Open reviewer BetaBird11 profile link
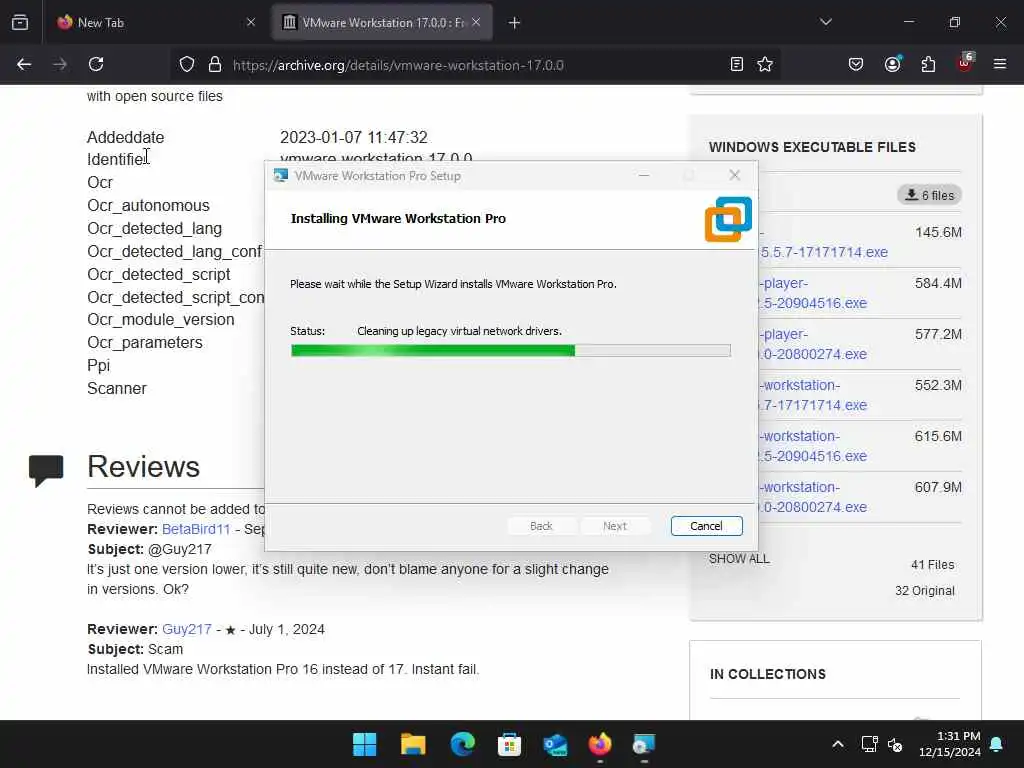This screenshot has height=768, width=1024. [196, 529]
